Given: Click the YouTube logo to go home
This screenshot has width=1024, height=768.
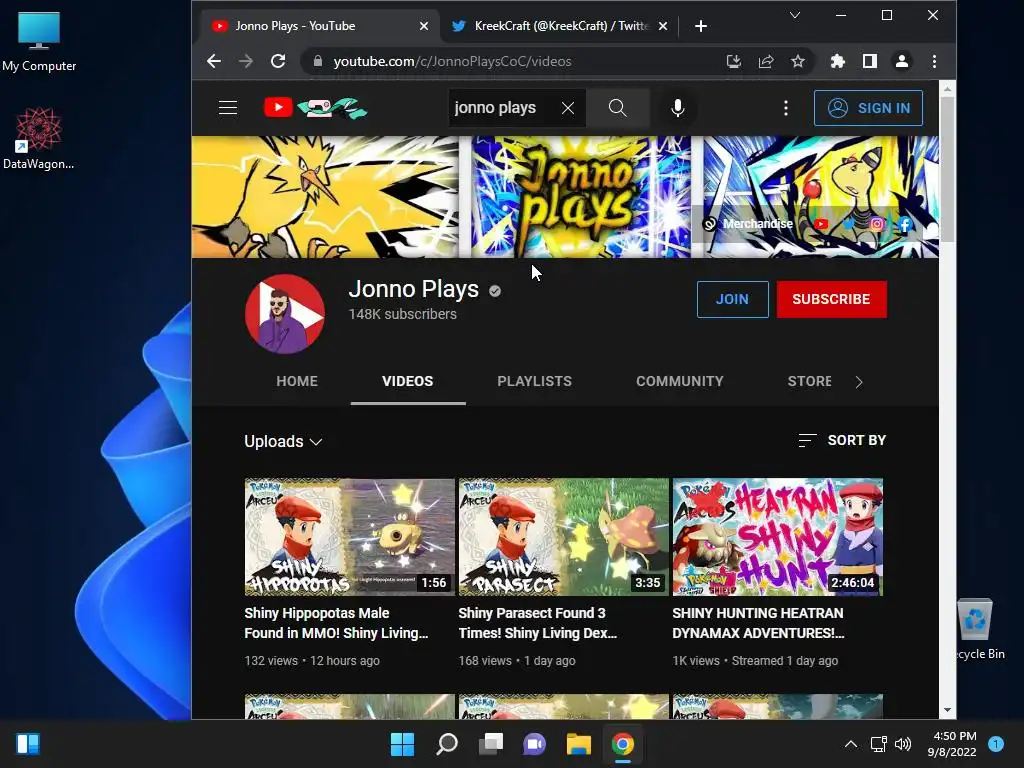Looking at the screenshot, I should [x=315, y=108].
